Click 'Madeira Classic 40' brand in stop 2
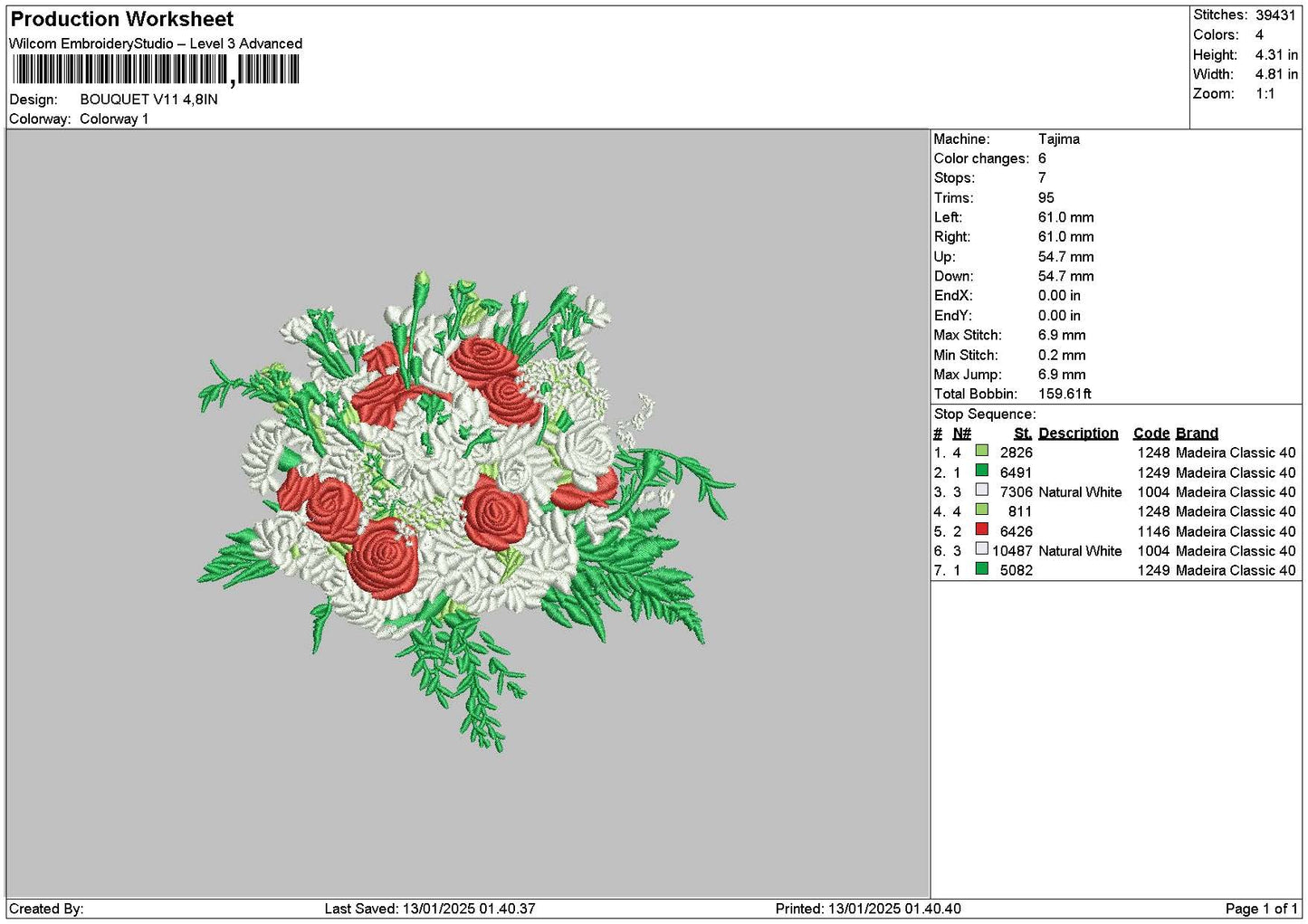Screen dimensions: 1308x924 click(x=1236, y=473)
